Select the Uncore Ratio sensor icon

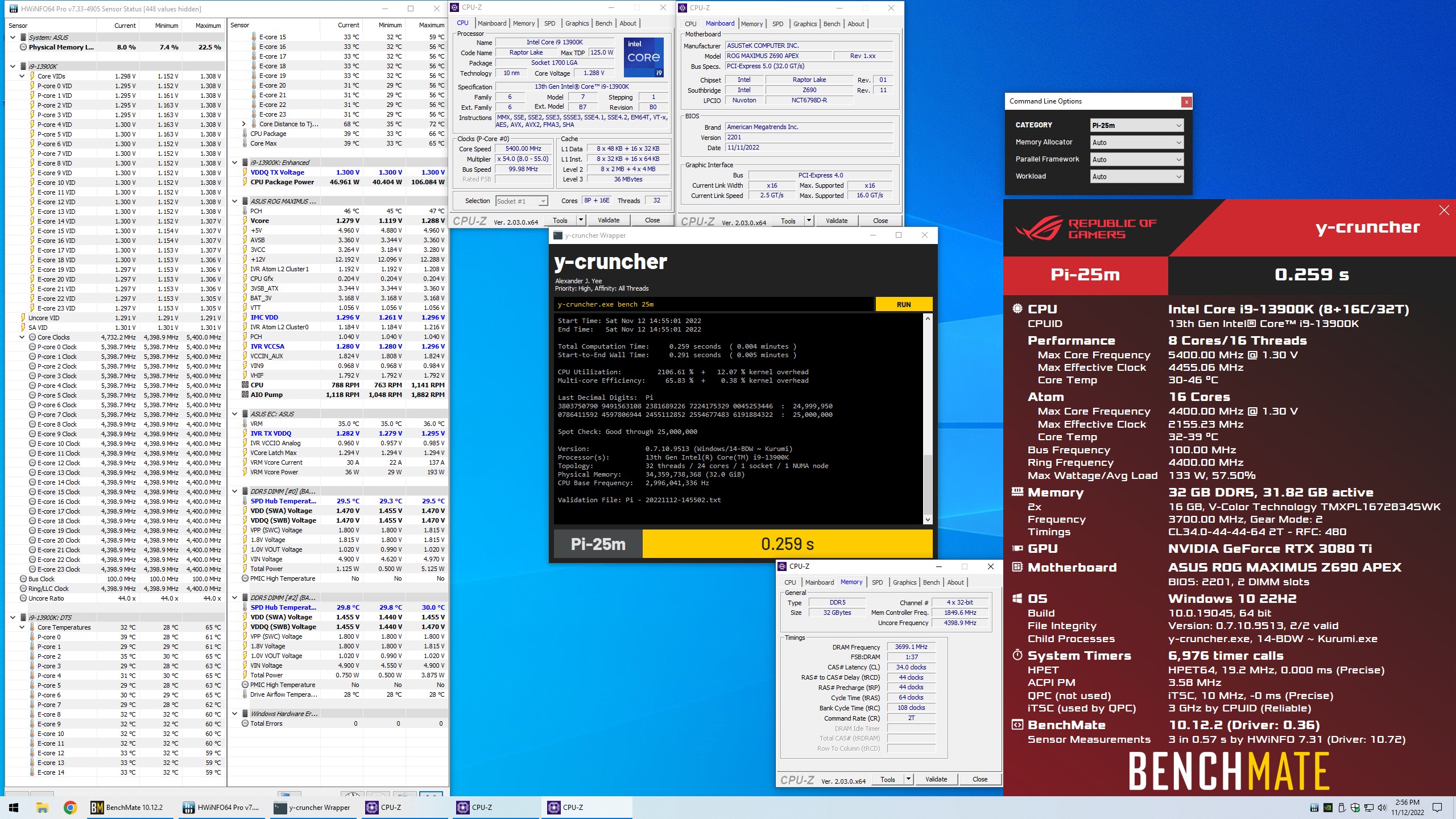(x=23, y=598)
